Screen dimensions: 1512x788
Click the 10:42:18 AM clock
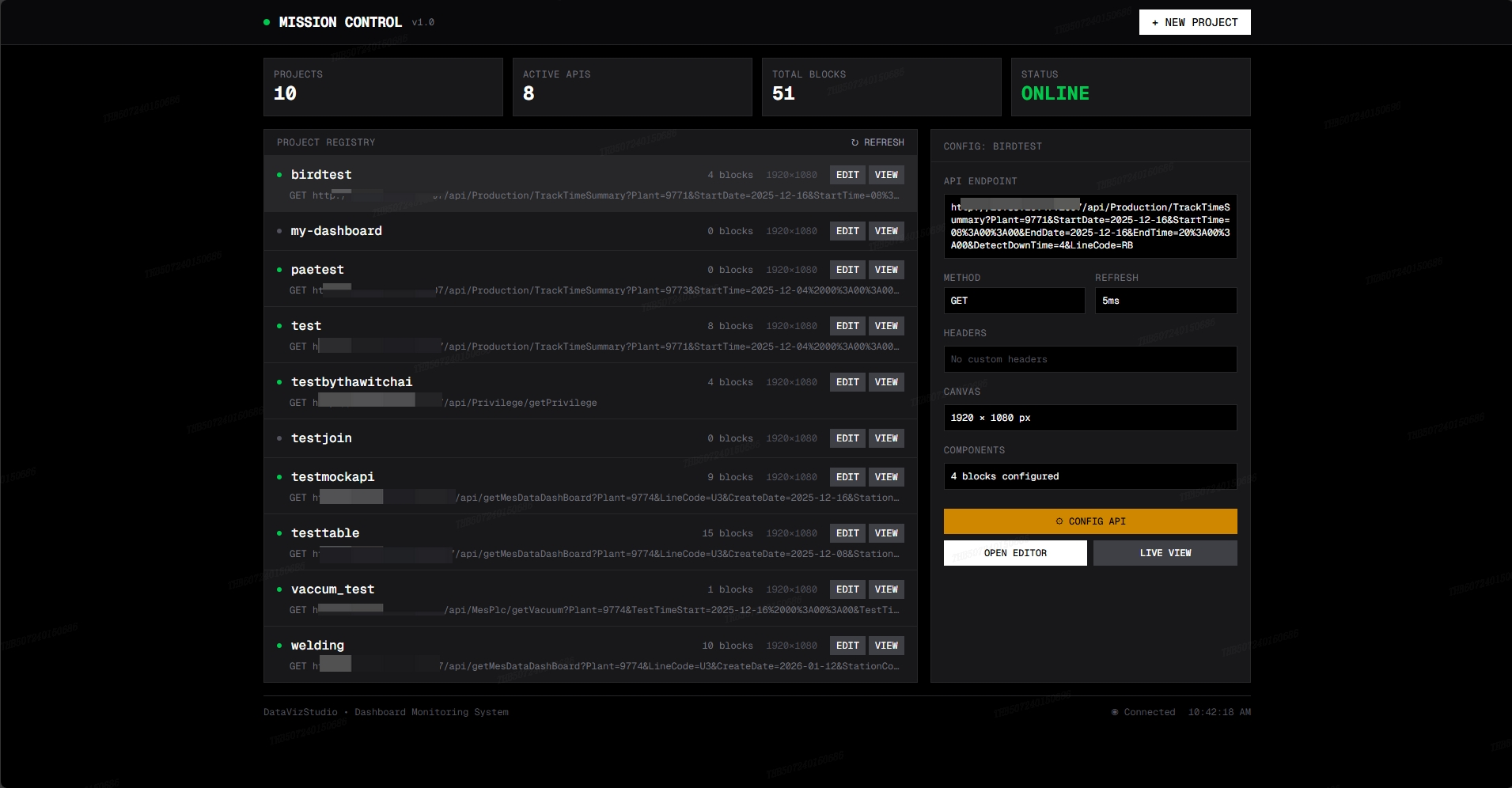coord(1219,712)
